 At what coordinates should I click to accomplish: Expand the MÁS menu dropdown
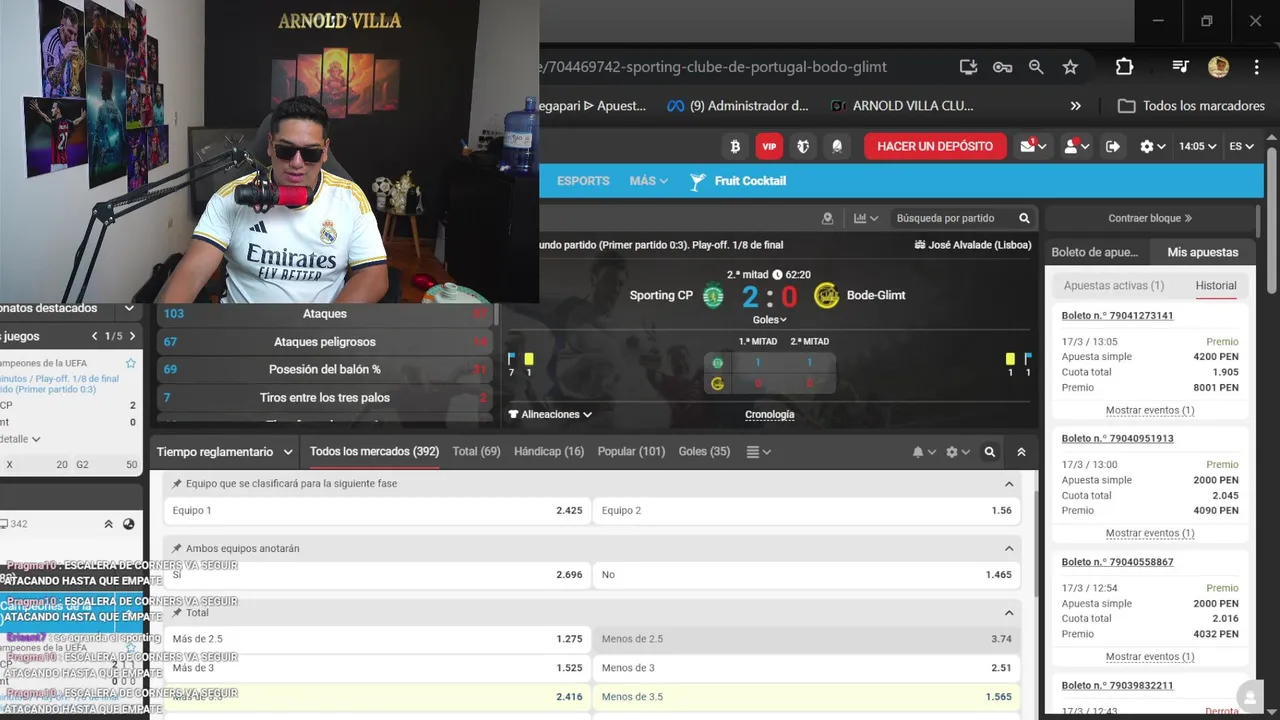click(648, 181)
